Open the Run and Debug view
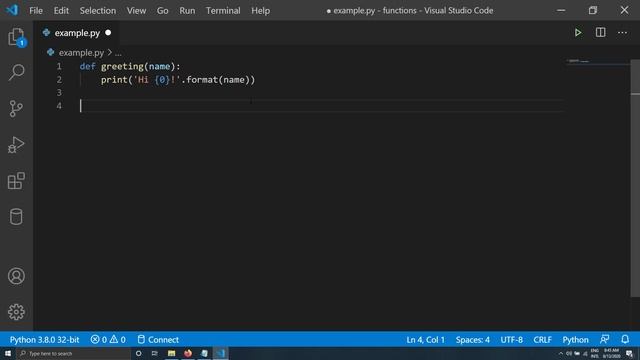 [x=16, y=145]
